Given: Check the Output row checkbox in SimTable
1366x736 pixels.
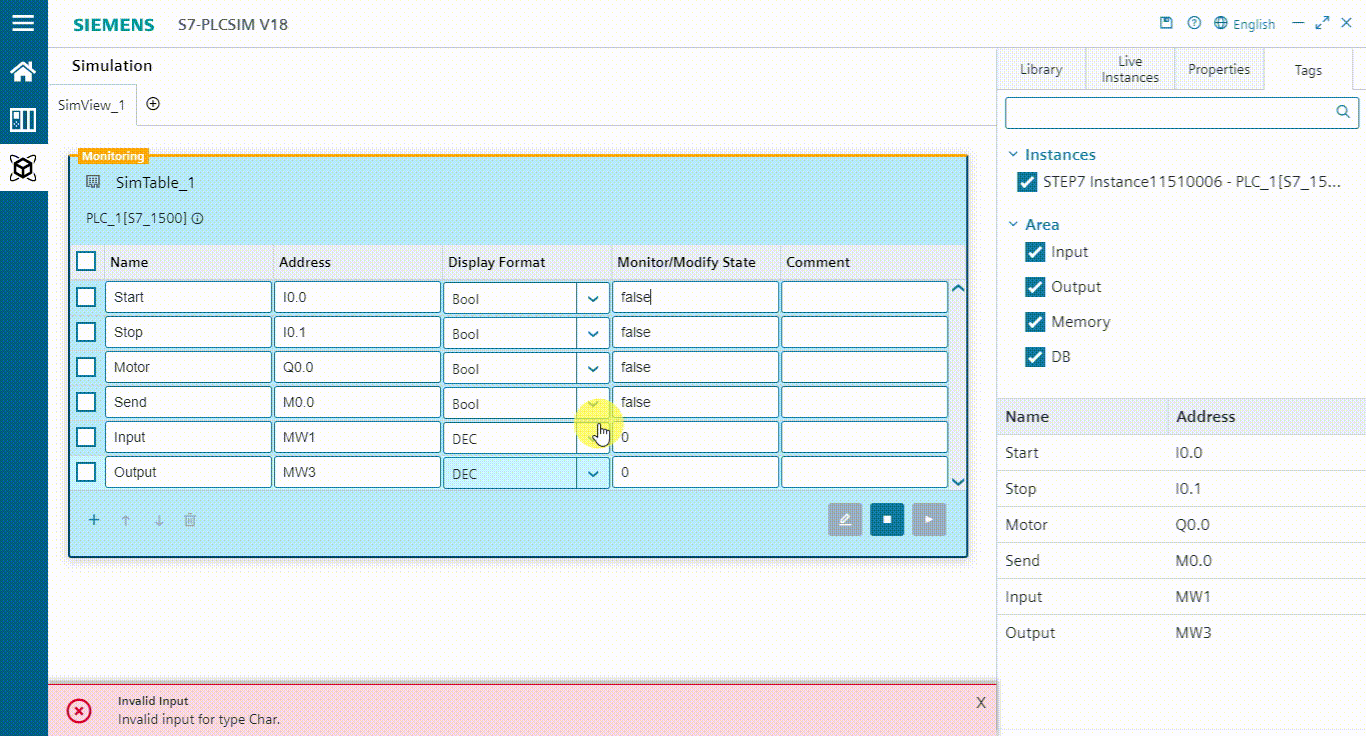Looking at the screenshot, I should pyautogui.click(x=86, y=471).
